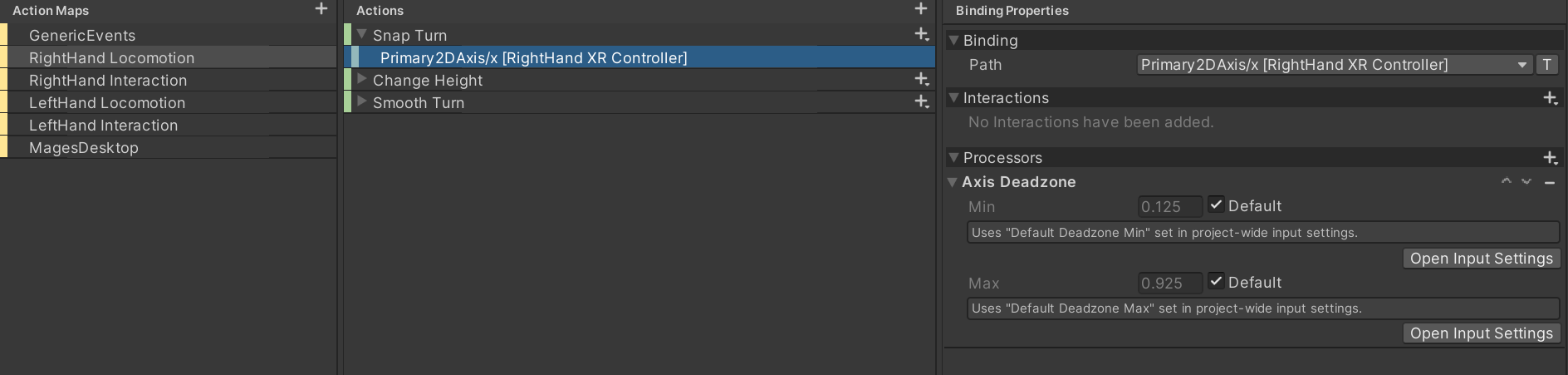This screenshot has width=1568, height=375.
Task: Open the binding Path dropdown
Action: coord(1335,65)
